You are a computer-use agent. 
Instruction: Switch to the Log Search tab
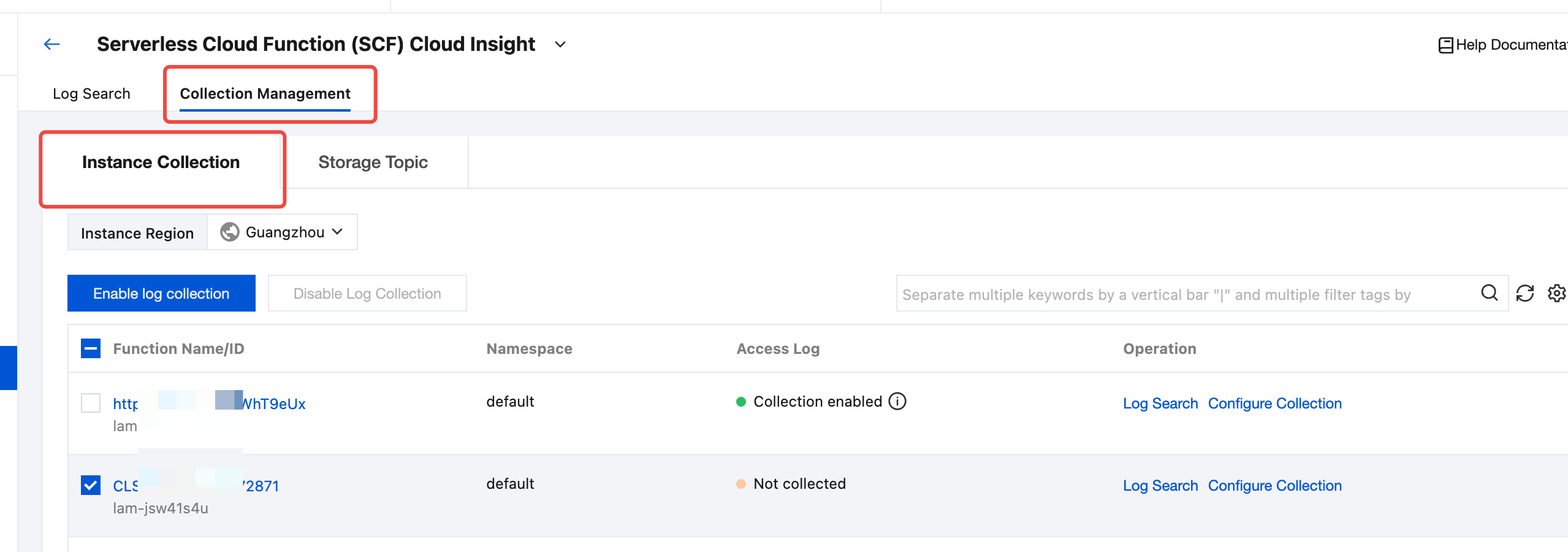tap(91, 94)
